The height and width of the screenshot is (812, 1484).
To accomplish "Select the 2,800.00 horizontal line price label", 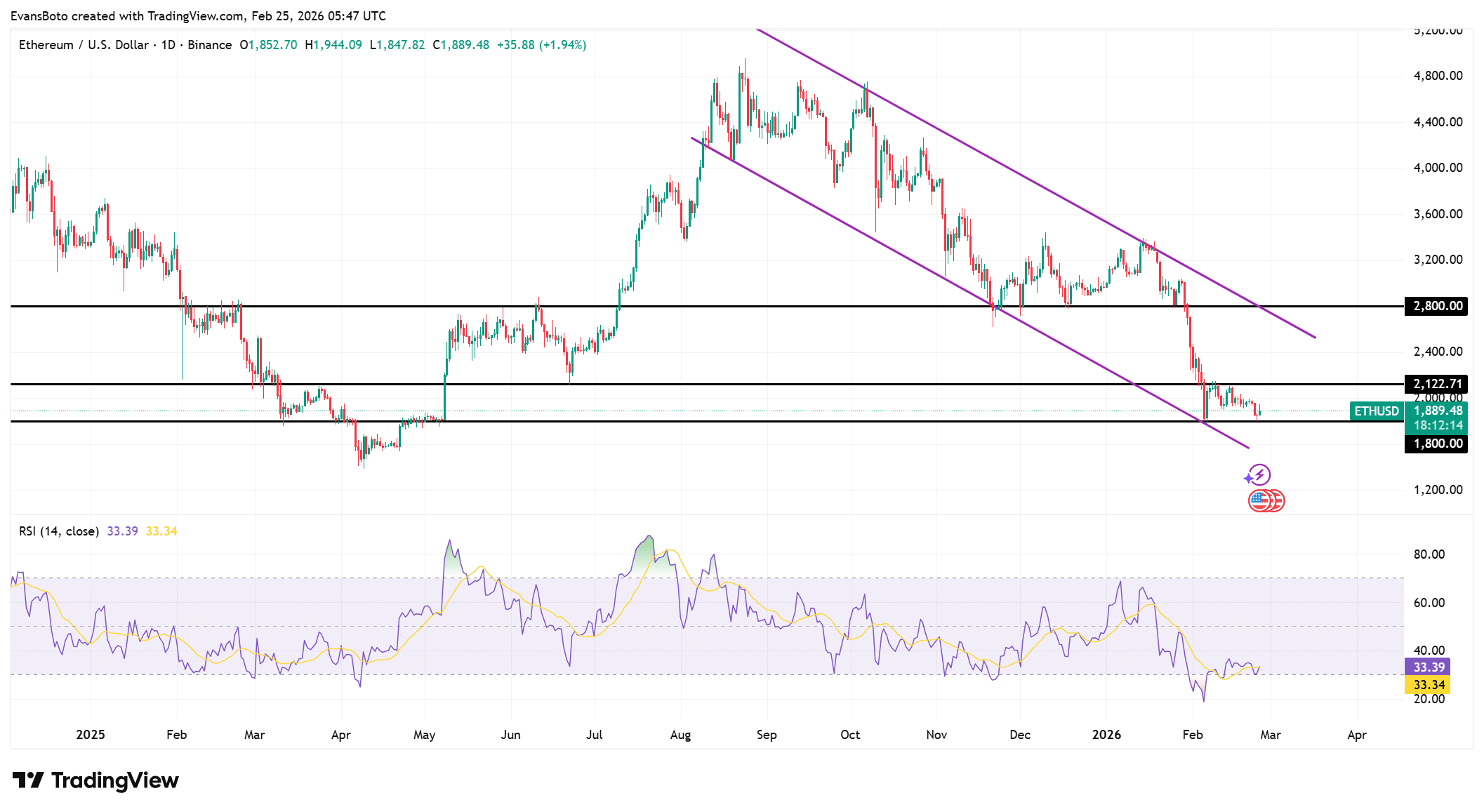I will pyautogui.click(x=1437, y=306).
